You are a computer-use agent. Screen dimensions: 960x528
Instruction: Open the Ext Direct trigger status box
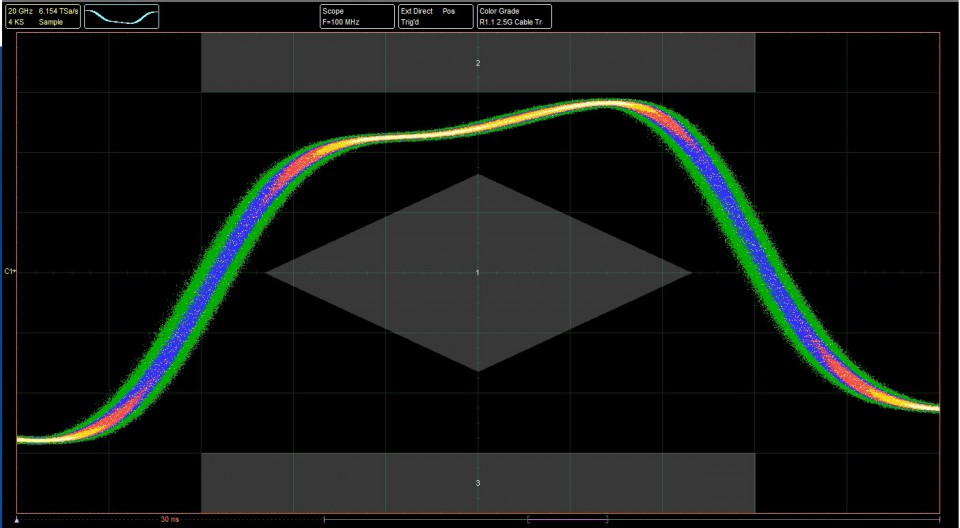click(x=434, y=16)
